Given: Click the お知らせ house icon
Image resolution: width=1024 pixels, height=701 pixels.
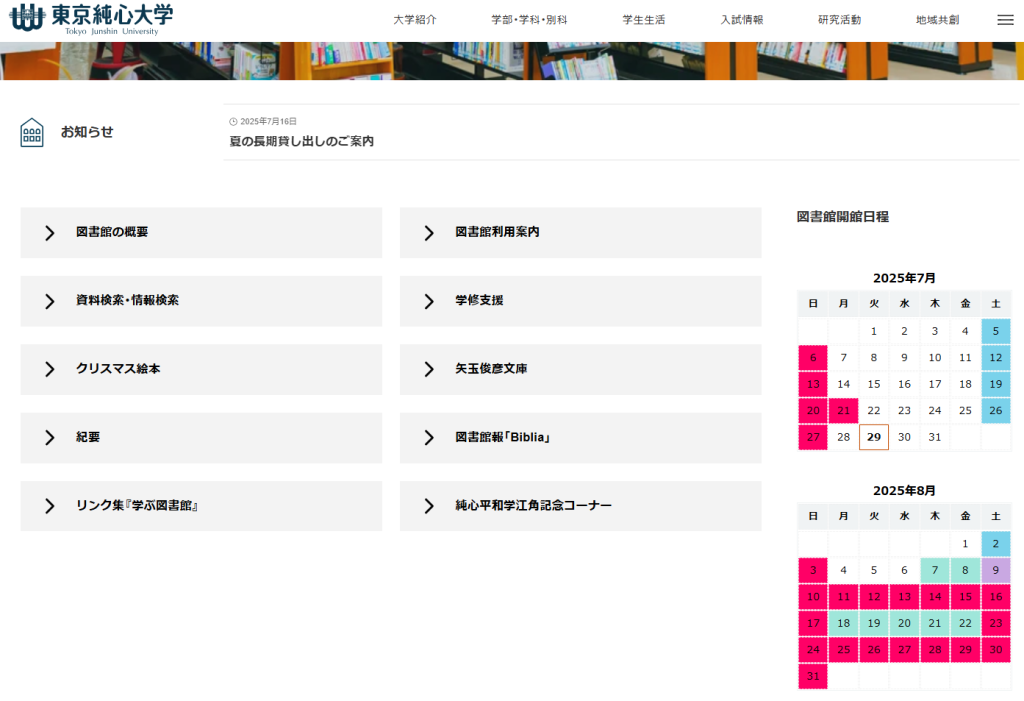Looking at the screenshot, I should pyautogui.click(x=32, y=132).
